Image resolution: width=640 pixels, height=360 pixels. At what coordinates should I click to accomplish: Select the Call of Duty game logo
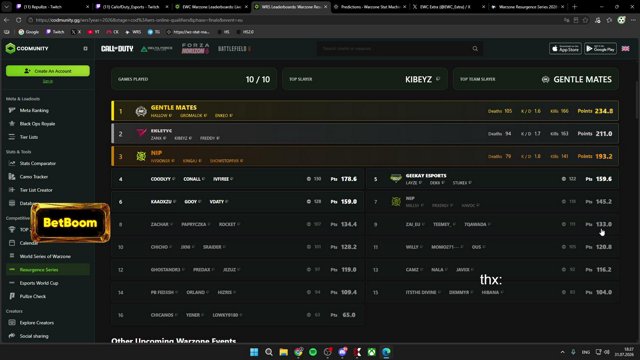click(117, 49)
